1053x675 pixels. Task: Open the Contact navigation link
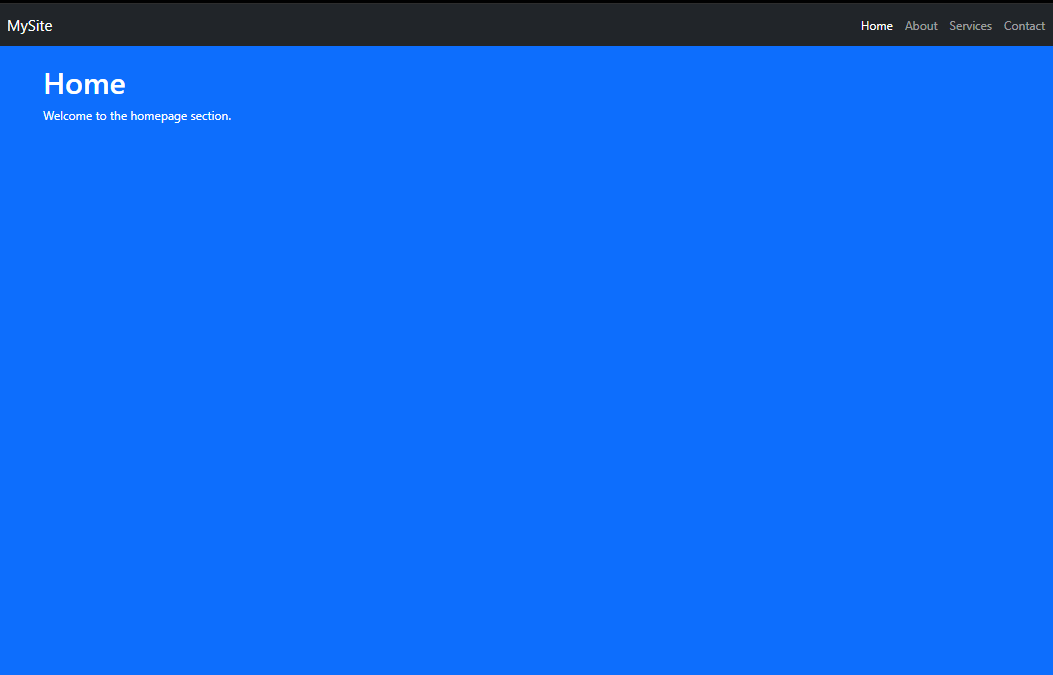tap(1024, 26)
